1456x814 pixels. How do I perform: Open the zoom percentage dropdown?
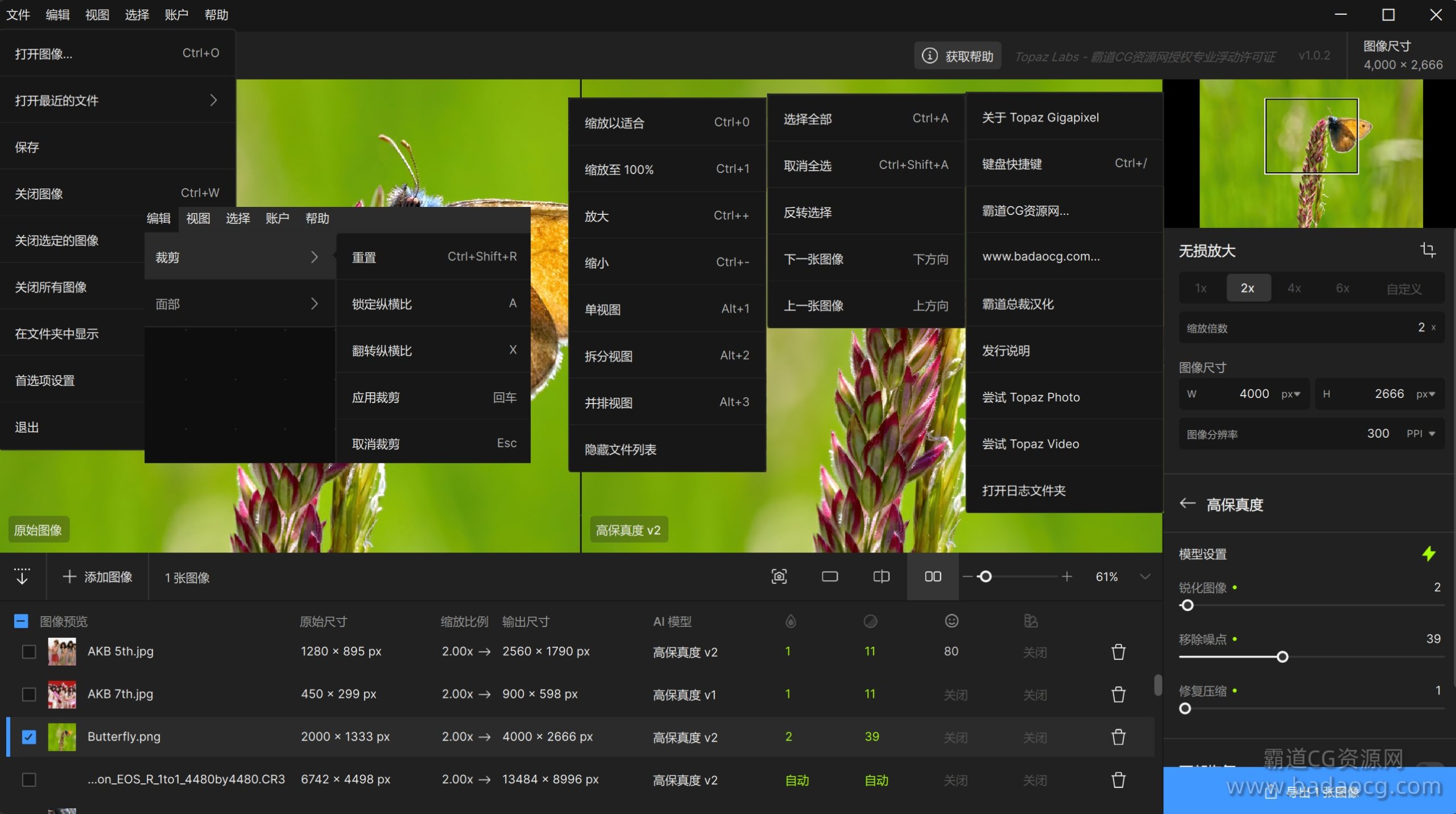tap(1145, 577)
